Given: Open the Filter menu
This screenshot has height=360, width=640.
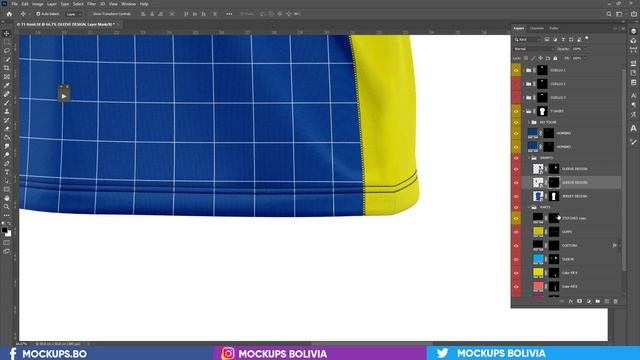Looking at the screenshot, I should coord(91,4).
